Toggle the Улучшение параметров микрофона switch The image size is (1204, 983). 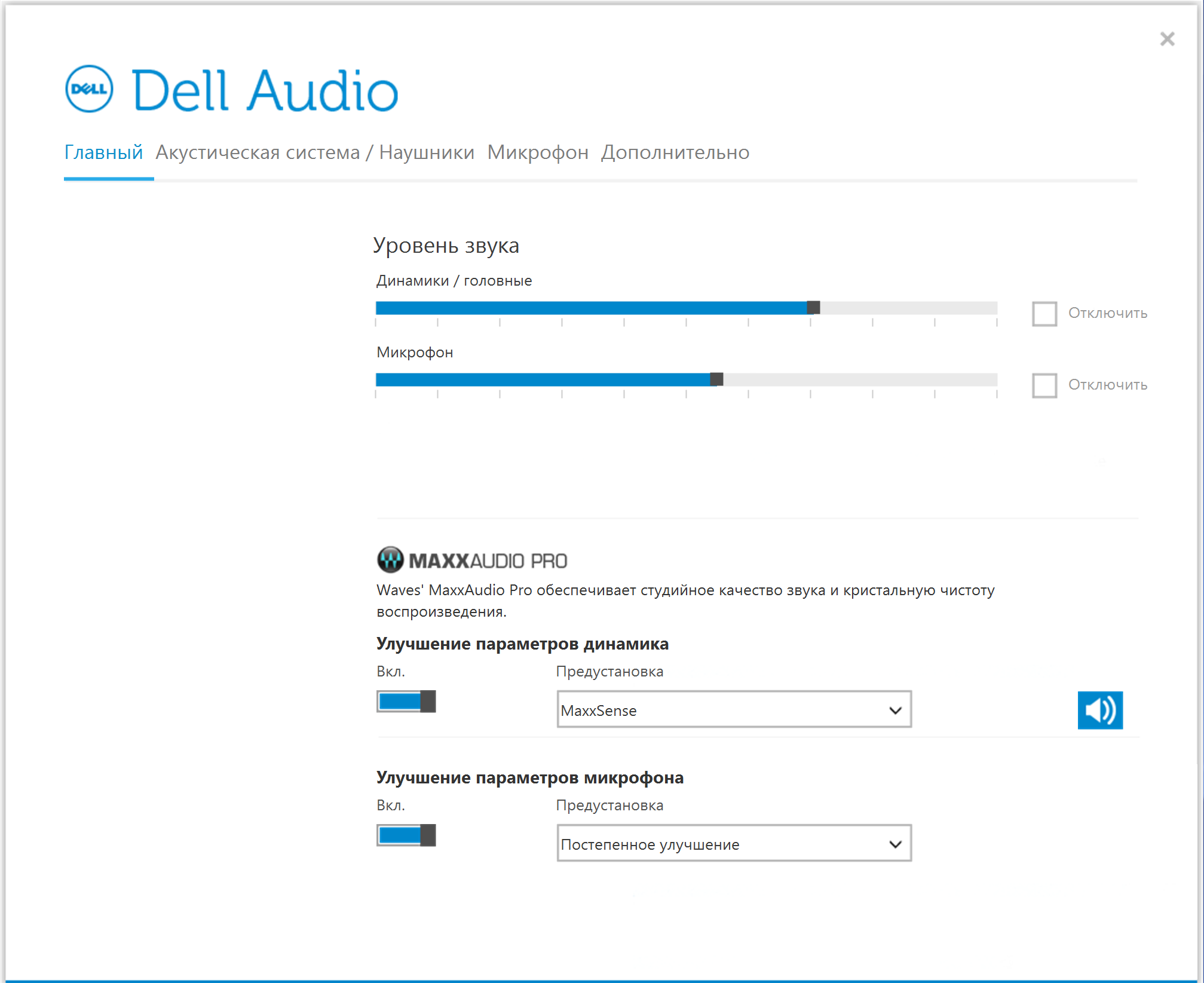[x=406, y=835]
